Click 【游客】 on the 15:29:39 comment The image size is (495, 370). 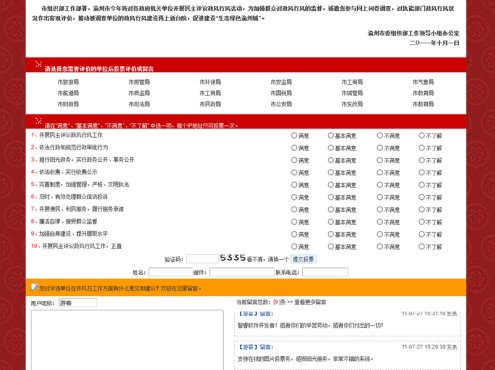pos(248,347)
